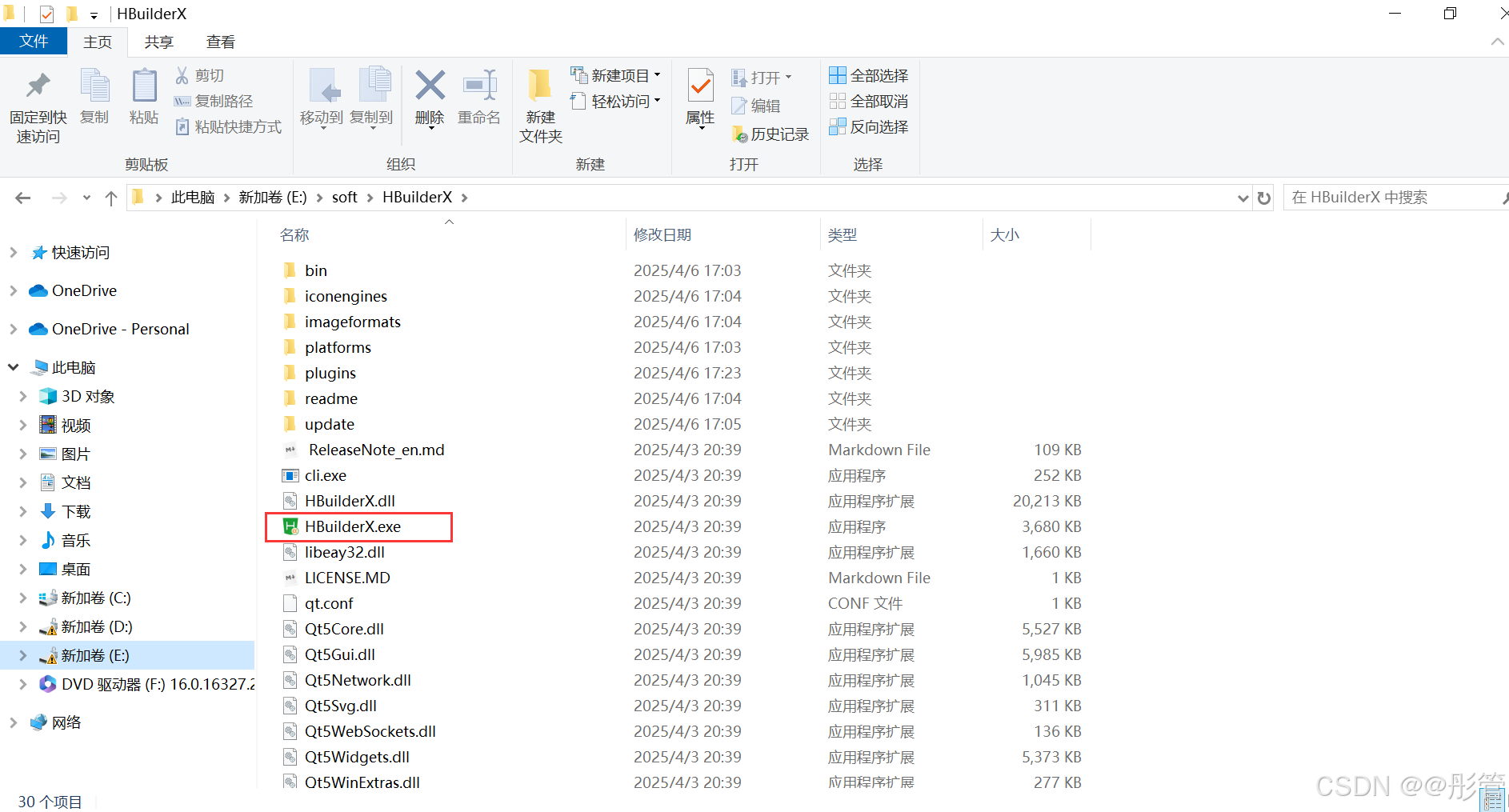Switch to the Home ribbon tab
The width and height of the screenshot is (1509, 812).
click(x=98, y=42)
